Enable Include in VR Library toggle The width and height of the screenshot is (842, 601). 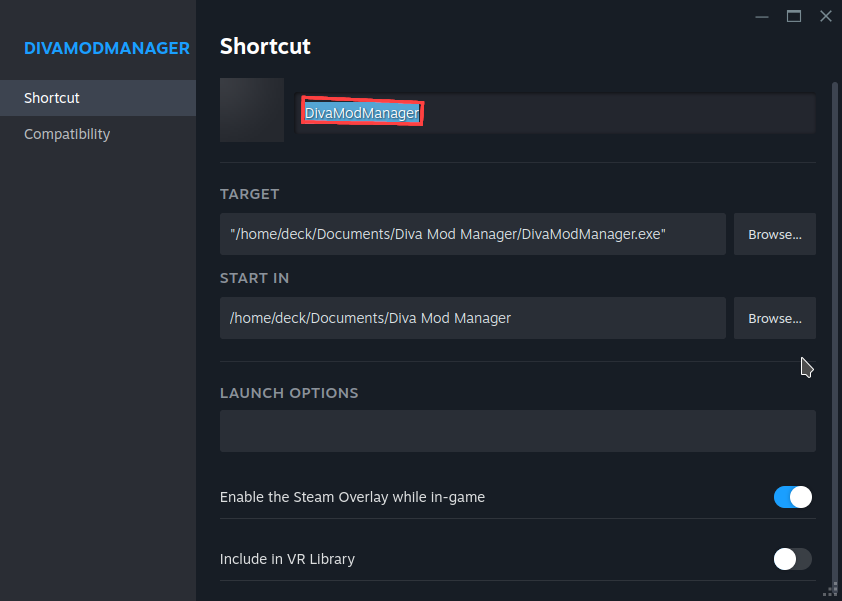[x=793, y=559]
